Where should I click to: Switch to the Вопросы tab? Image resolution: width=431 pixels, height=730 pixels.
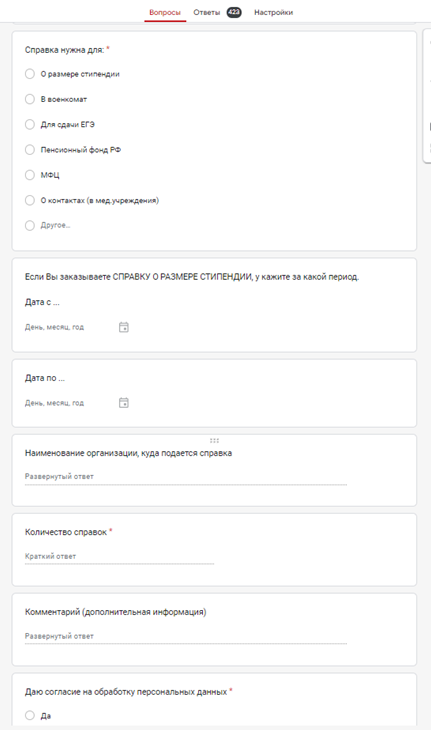tap(165, 13)
